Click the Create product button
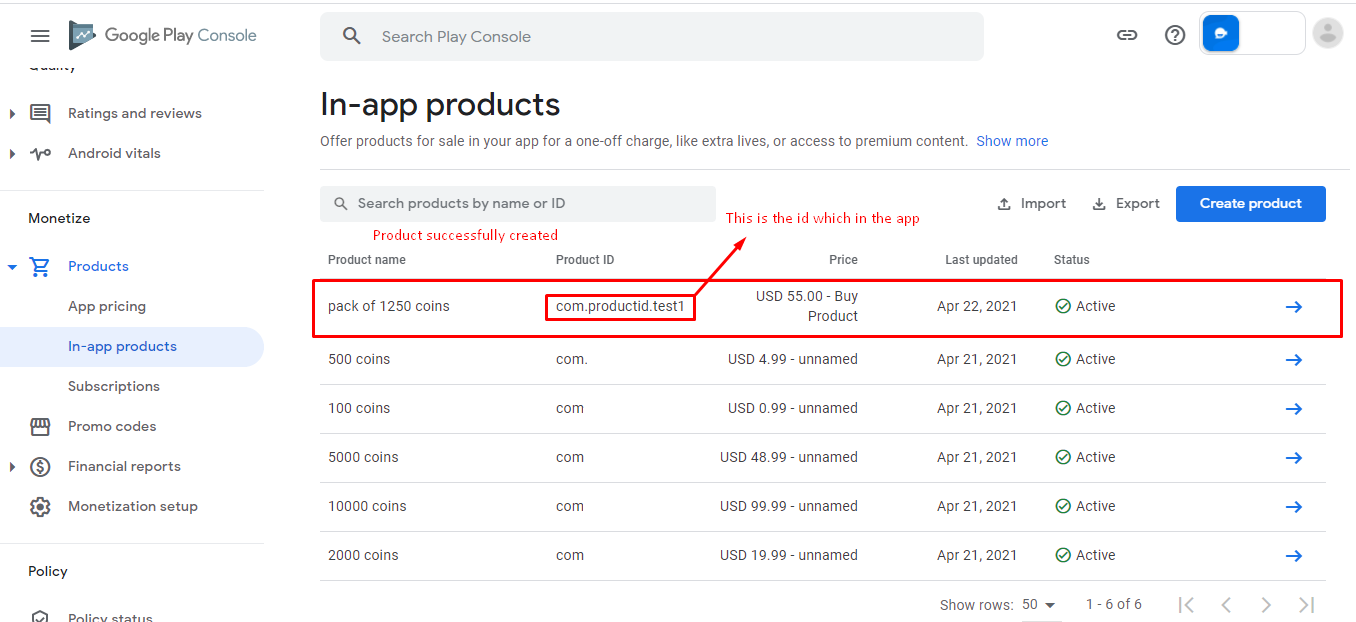 pyautogui.click(x=1250, y=203)
